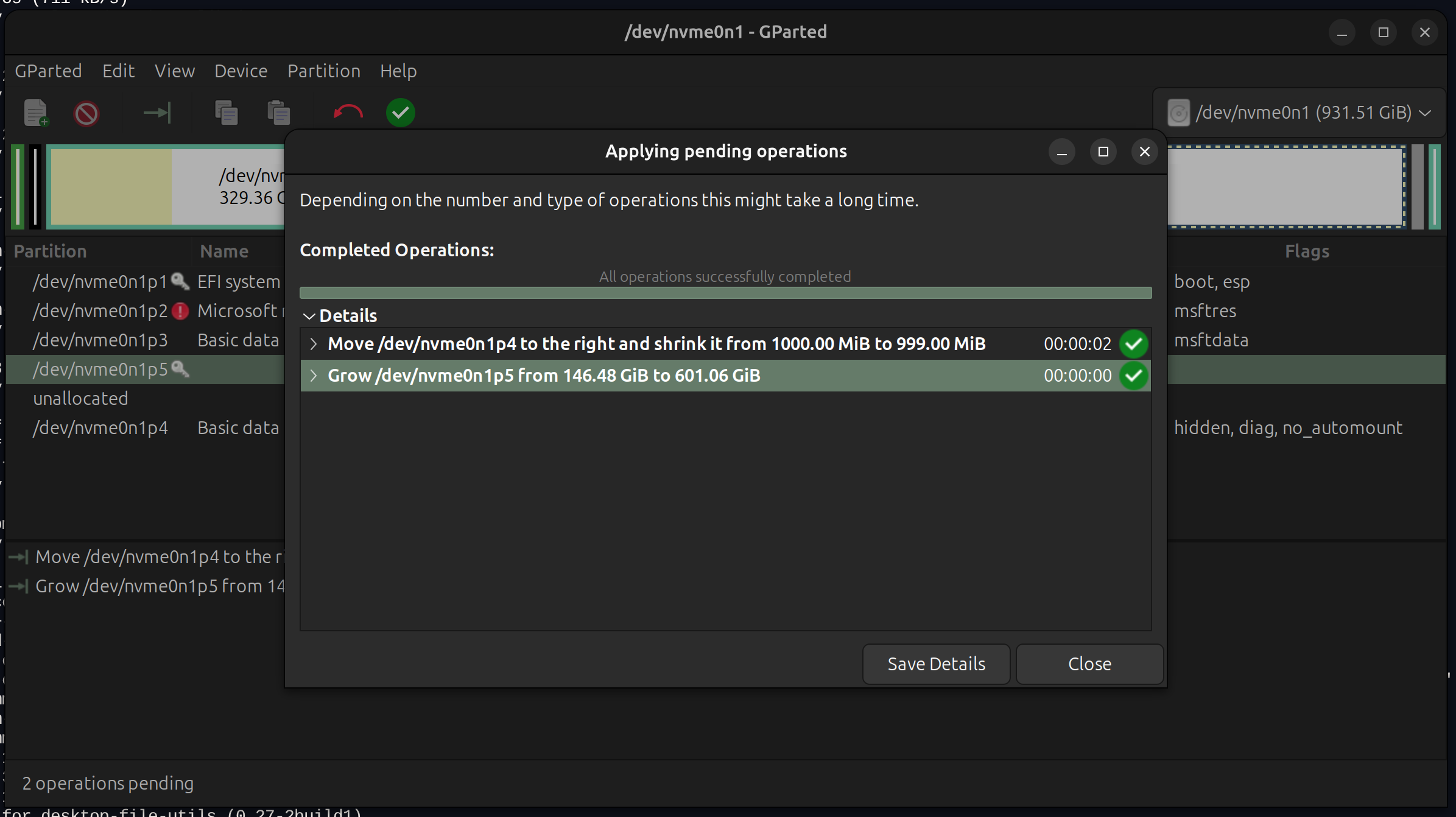Click the red Undo last operation icon
Screen dimensions: 1456x817
pos(348,113)
